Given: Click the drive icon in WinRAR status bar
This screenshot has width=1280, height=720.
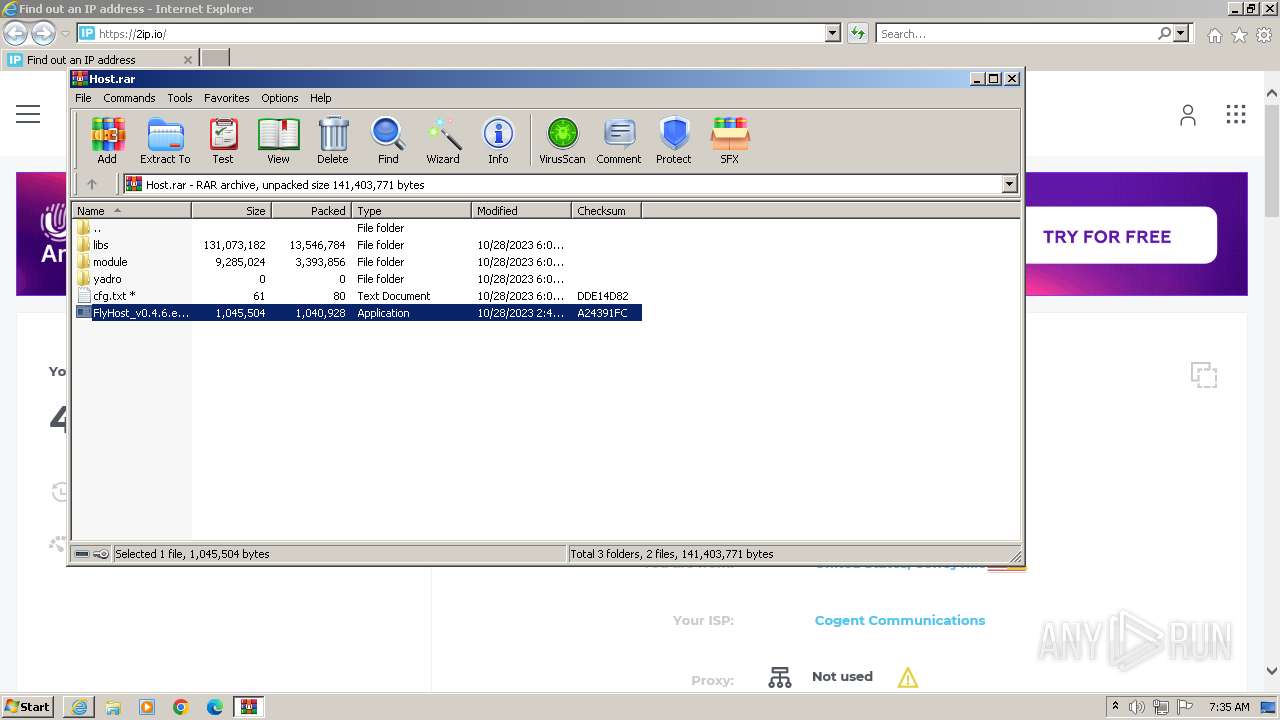Looking at the screenshot, I should (x=82, y=554).
